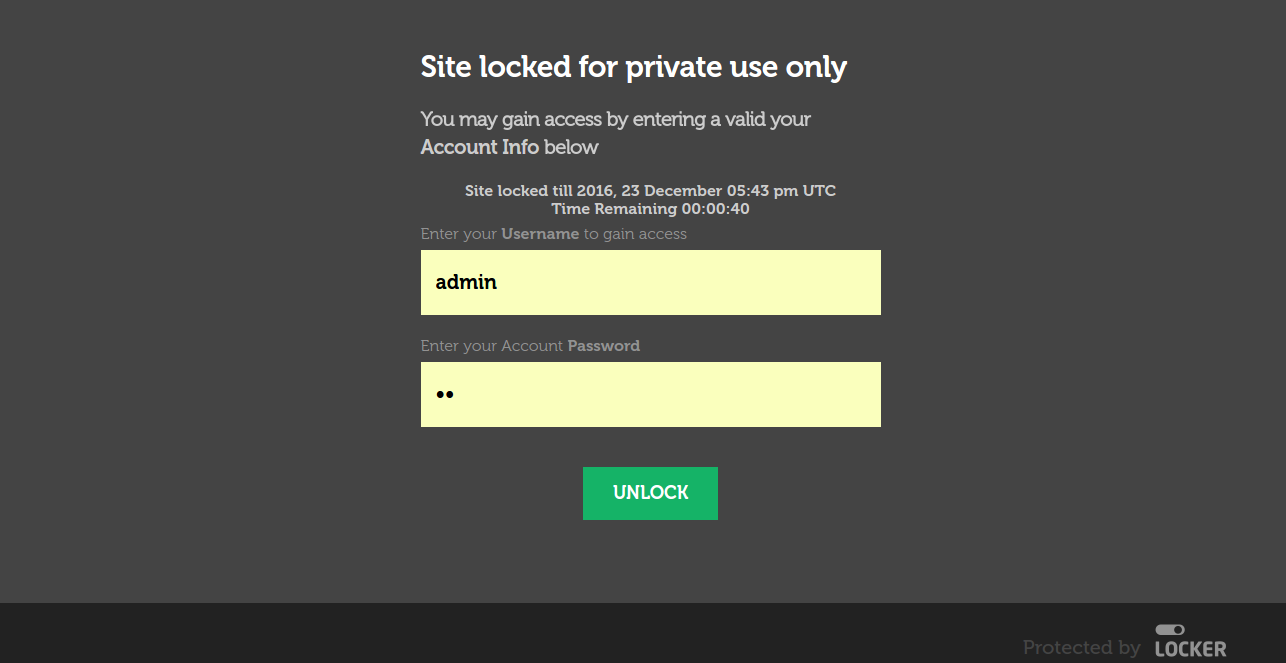Open the LOCKER wordmark logo
Viewport: 1286px width, 663px height.
[x=1191, y=649]
